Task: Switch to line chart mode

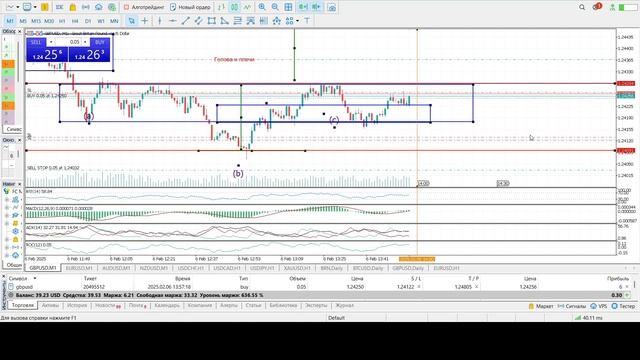Action: point(247,7)
